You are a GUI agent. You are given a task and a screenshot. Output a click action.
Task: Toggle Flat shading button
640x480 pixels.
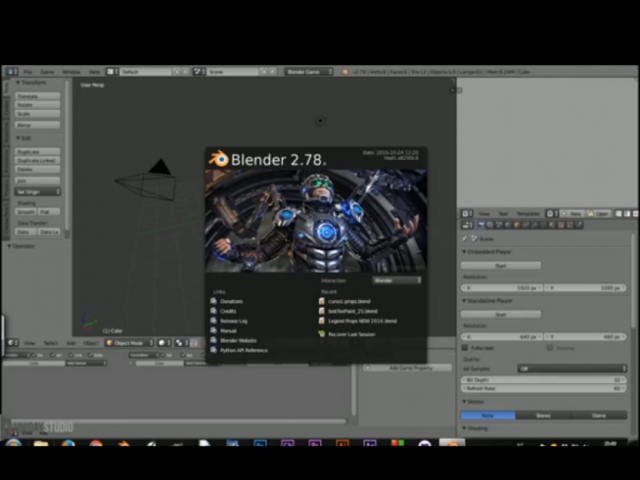pyautogui.click(x=49, y=212)
